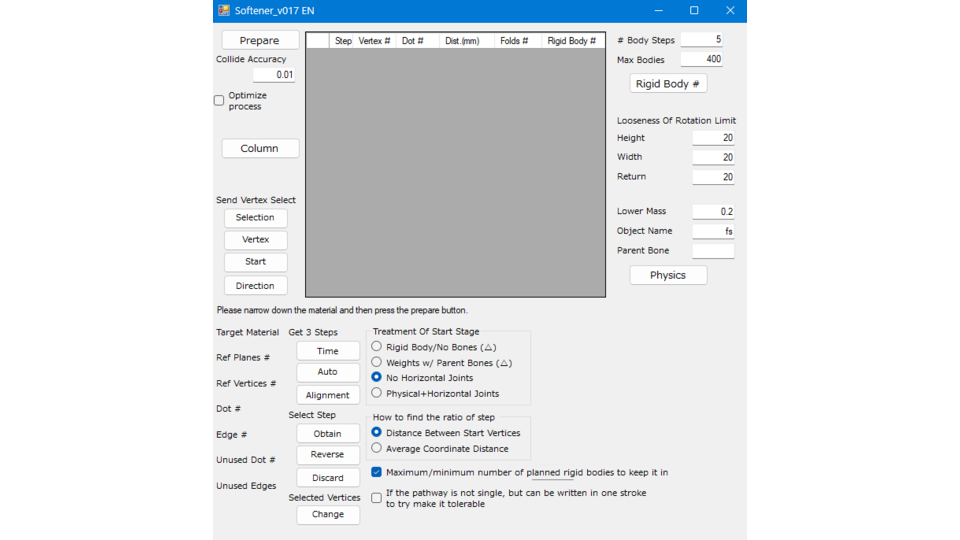The image size is (960, 540).
Task: Click the Collide Accuracy input field
Action: click(273, 75)
